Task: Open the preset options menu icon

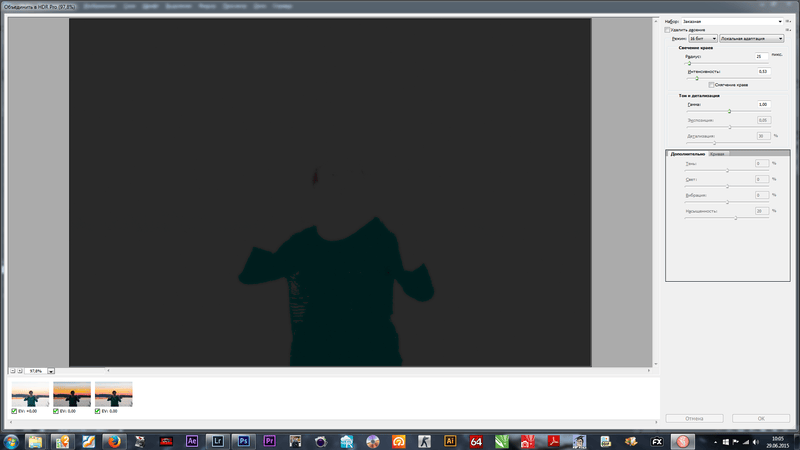Action: point(788,20)
